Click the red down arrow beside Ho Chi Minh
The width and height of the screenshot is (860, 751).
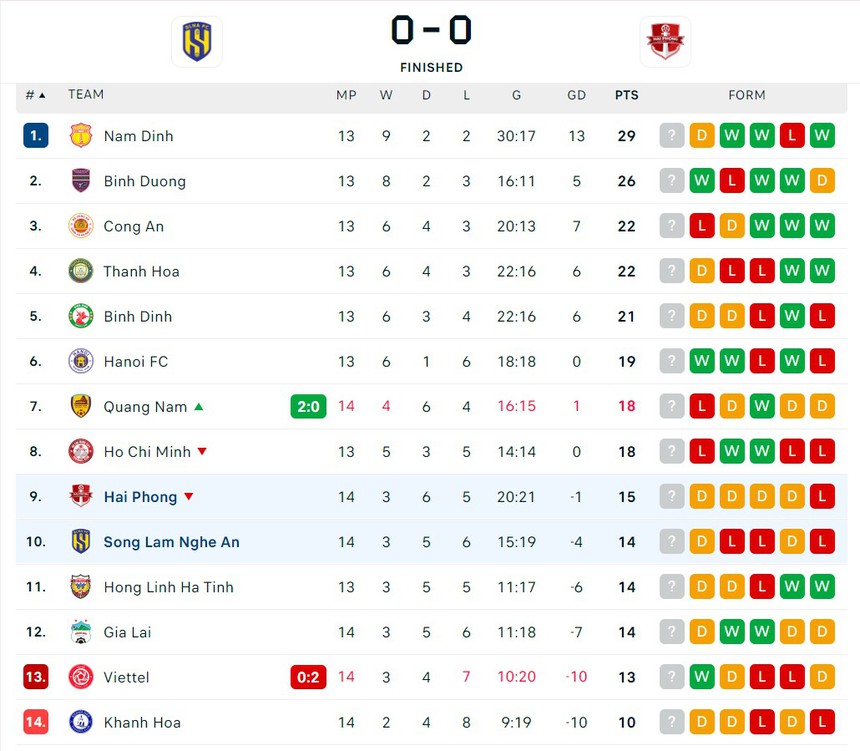[x=202, y=452]
